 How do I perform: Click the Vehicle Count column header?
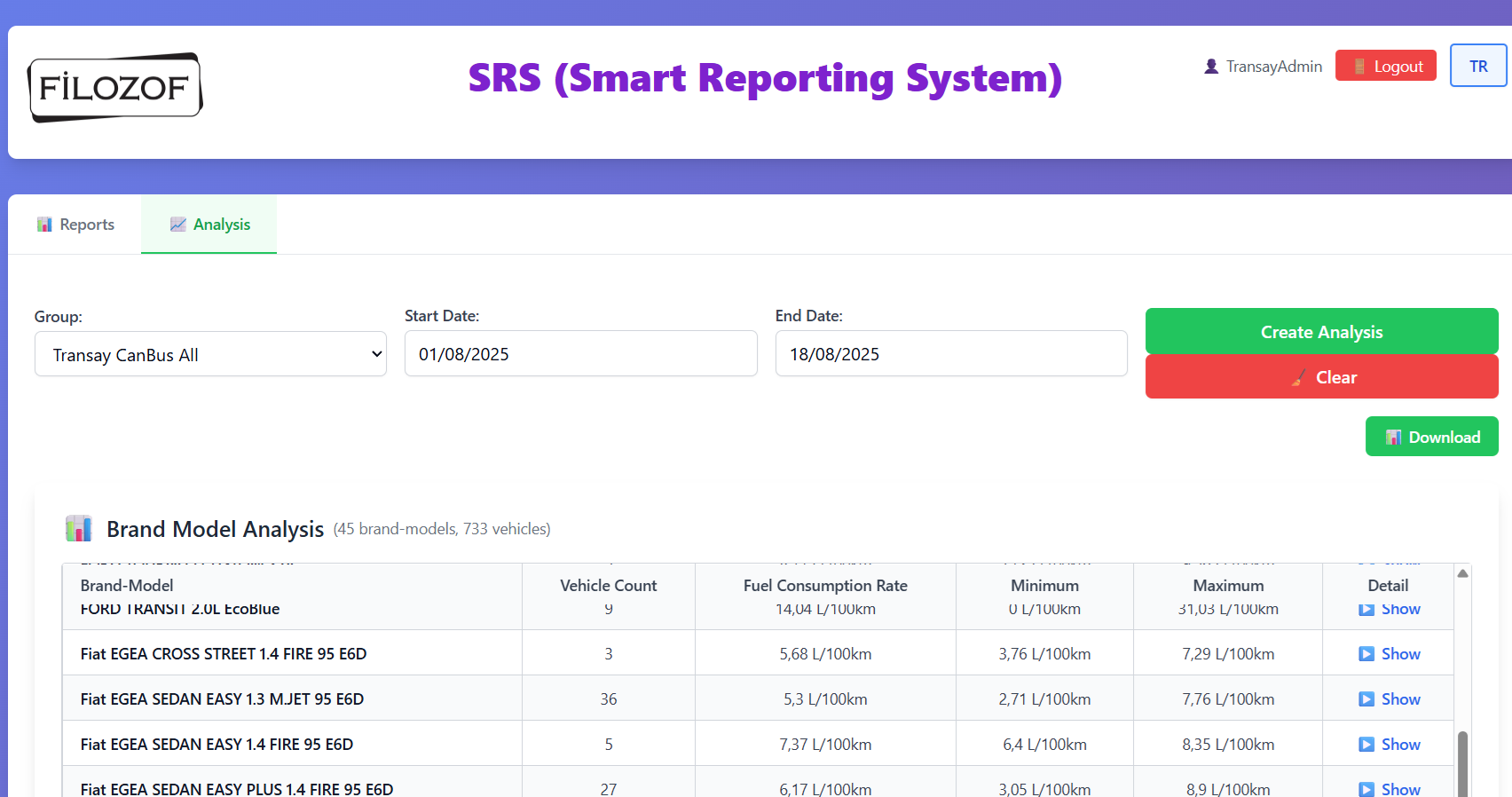point(609,585)
